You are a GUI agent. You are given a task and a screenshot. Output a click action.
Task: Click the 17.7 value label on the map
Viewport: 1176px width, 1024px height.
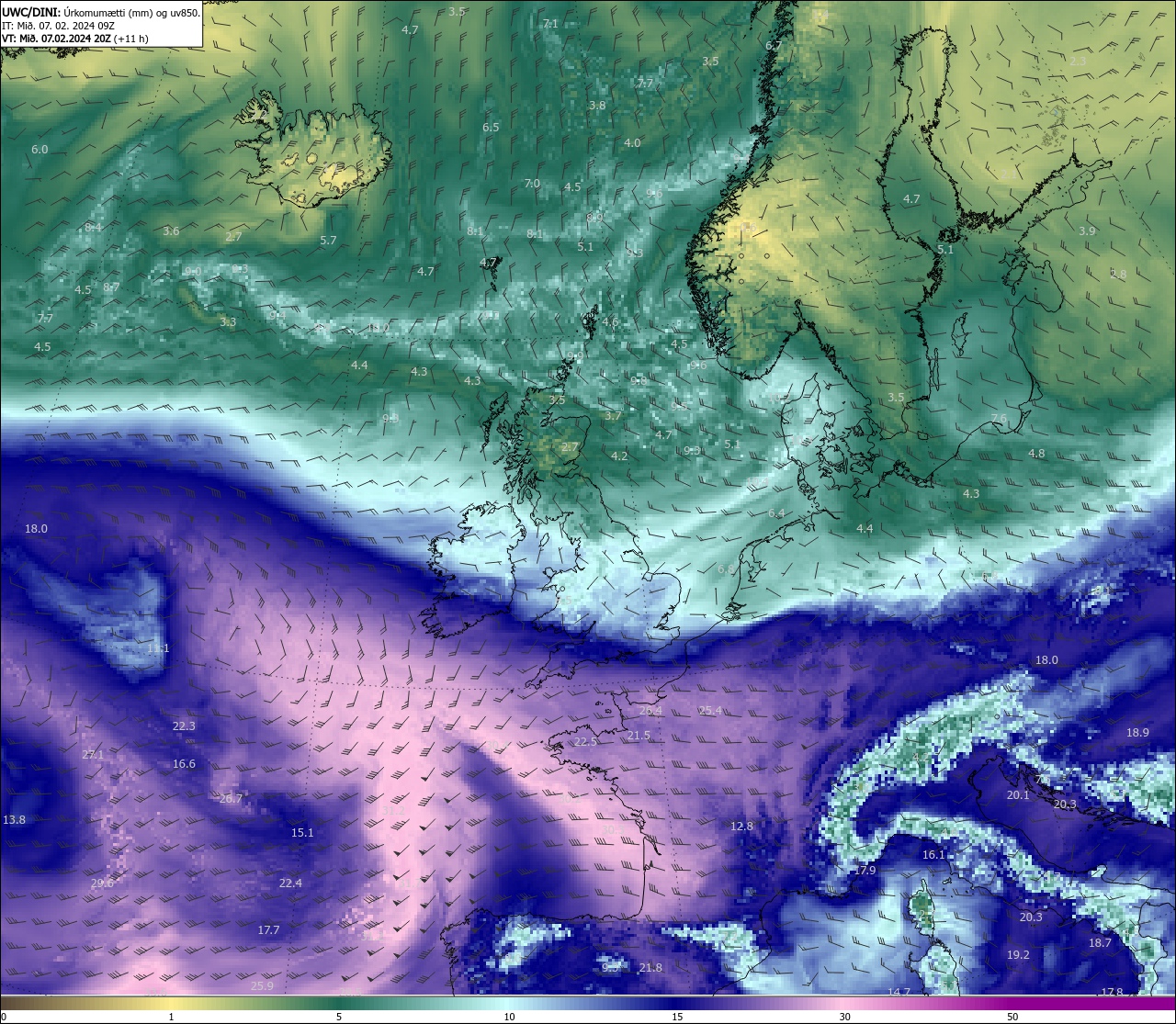click(268, 930)
